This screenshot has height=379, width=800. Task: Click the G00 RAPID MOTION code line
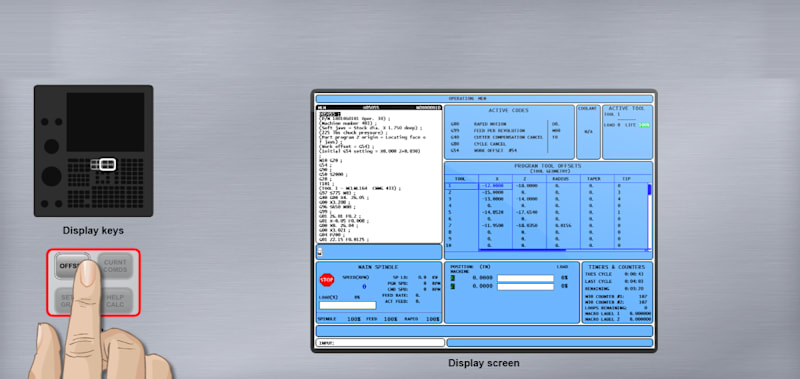click(479, 124)
